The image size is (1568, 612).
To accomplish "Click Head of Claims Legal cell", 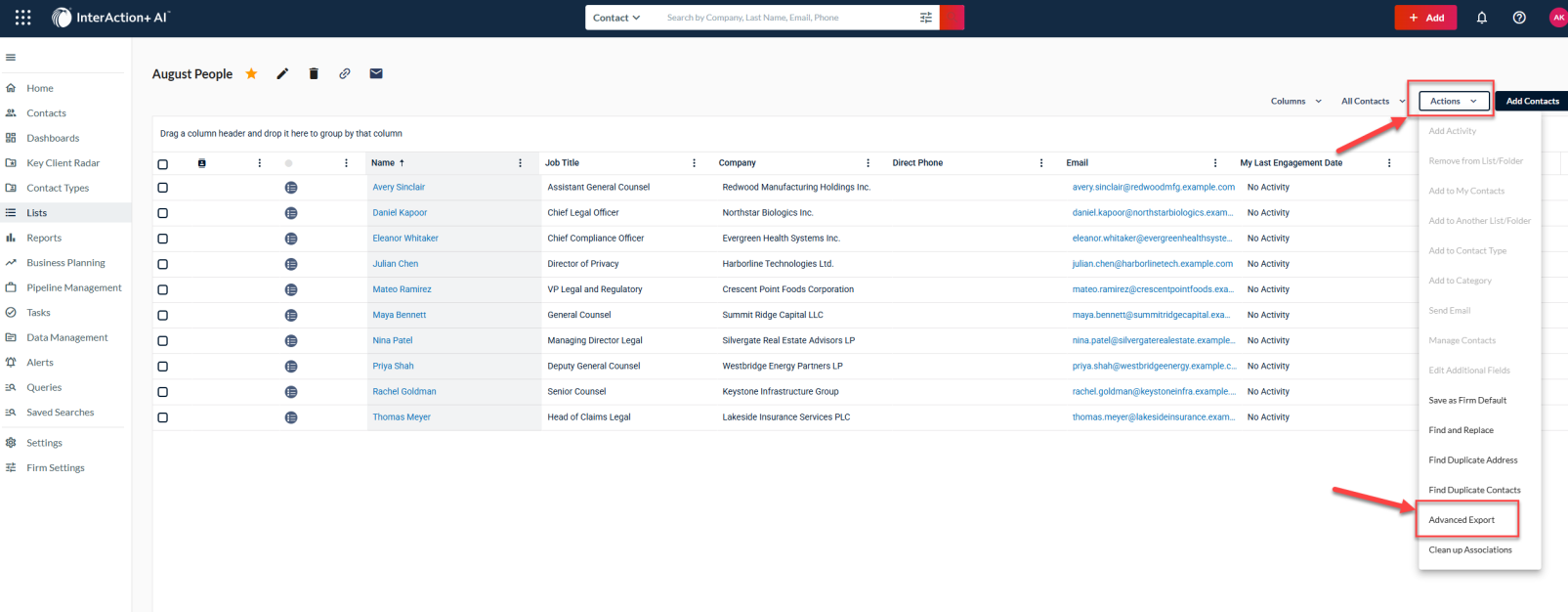I will 589,416.
